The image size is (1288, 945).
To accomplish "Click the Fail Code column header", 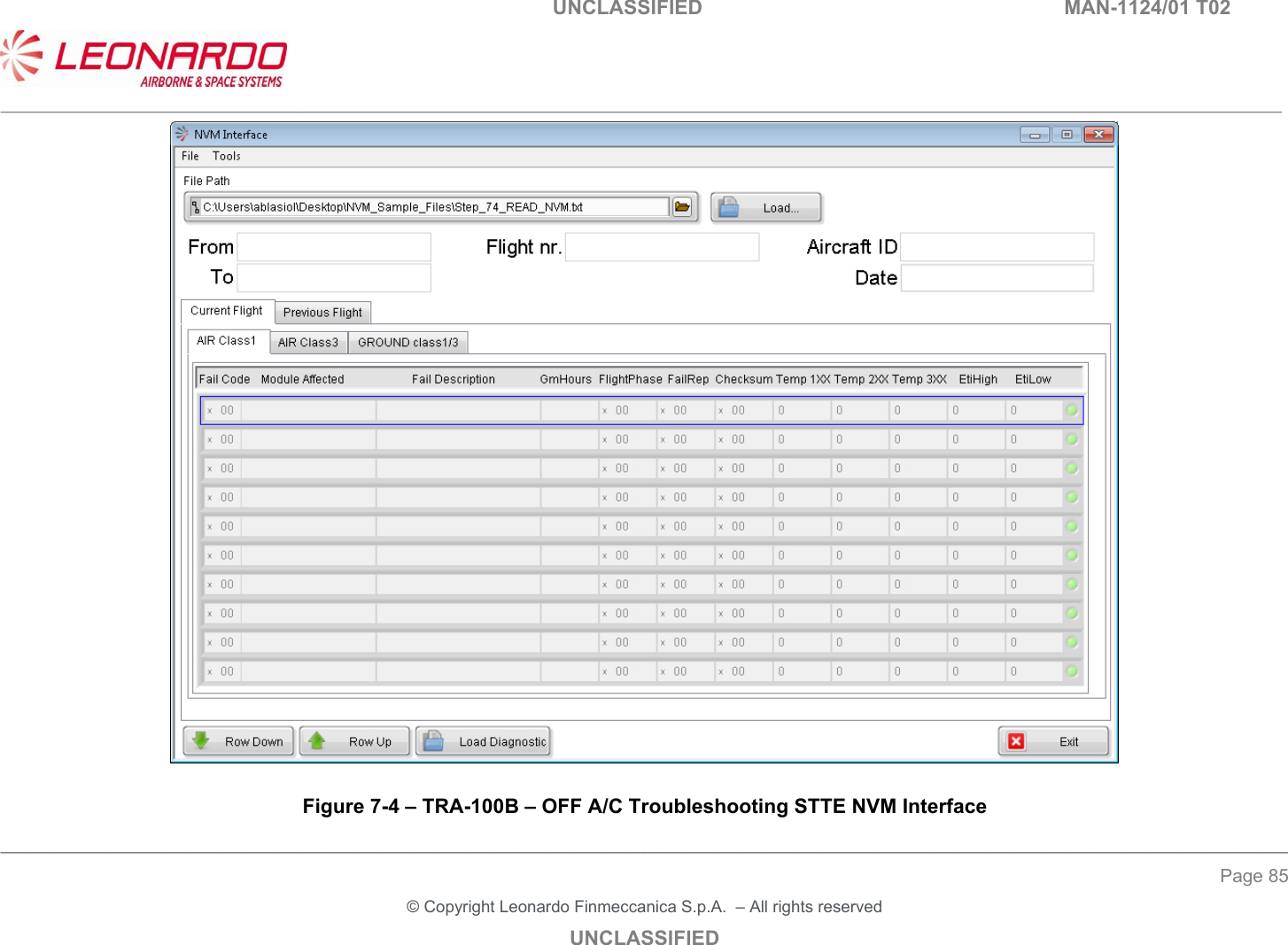I will 225,379.
